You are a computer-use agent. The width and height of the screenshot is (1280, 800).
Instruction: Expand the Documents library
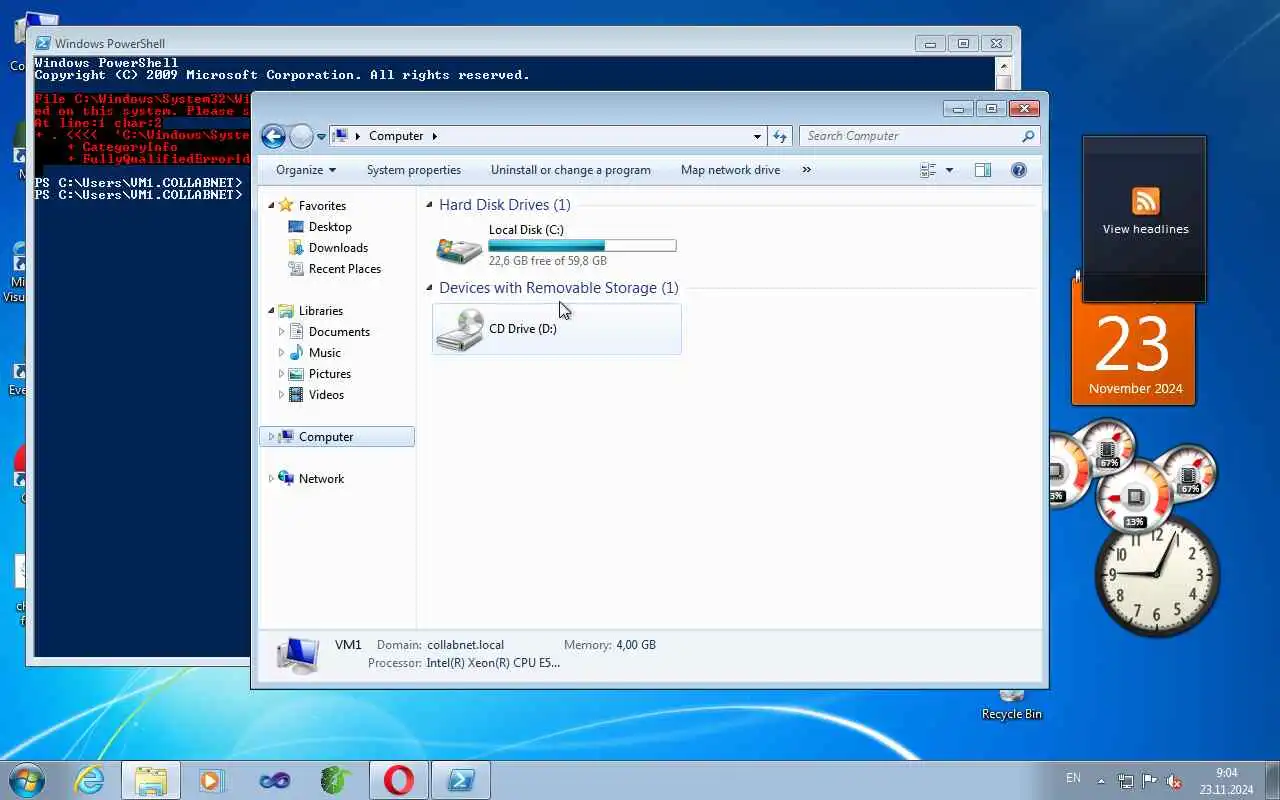click(282, 332)
